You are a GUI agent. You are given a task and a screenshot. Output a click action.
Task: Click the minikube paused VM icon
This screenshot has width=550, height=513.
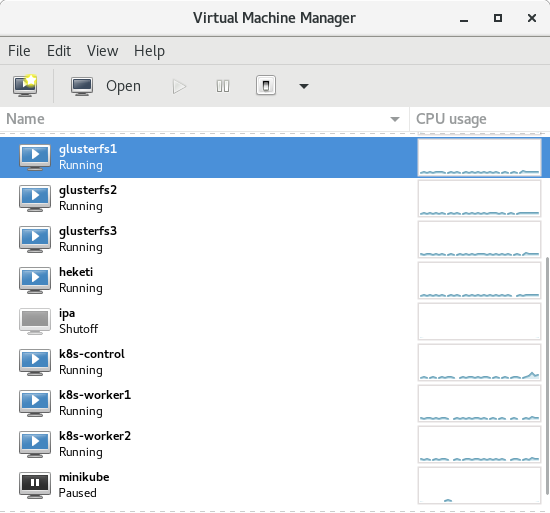coord(35,485)
